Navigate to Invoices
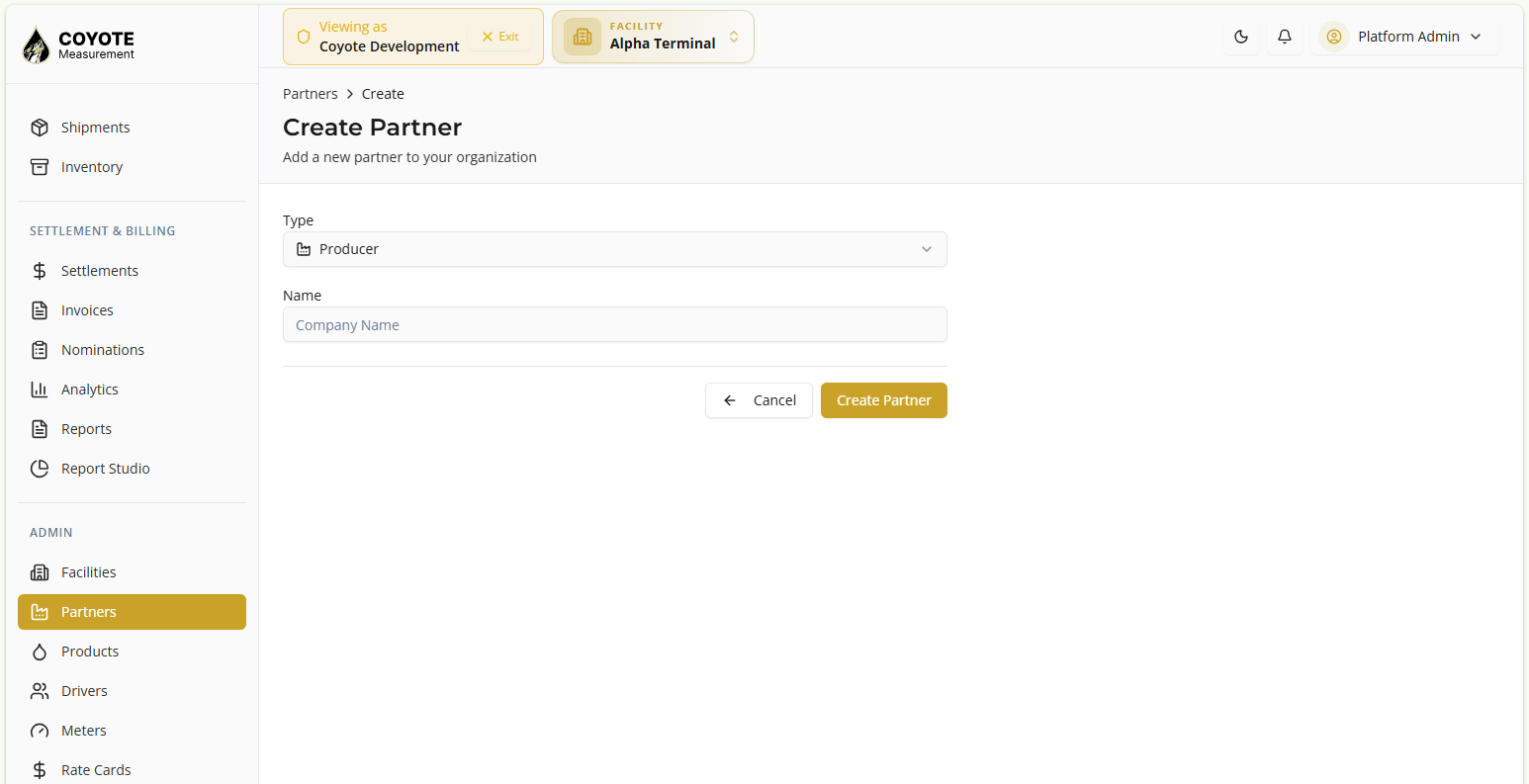1529x784 pixels. pos(132,310)
